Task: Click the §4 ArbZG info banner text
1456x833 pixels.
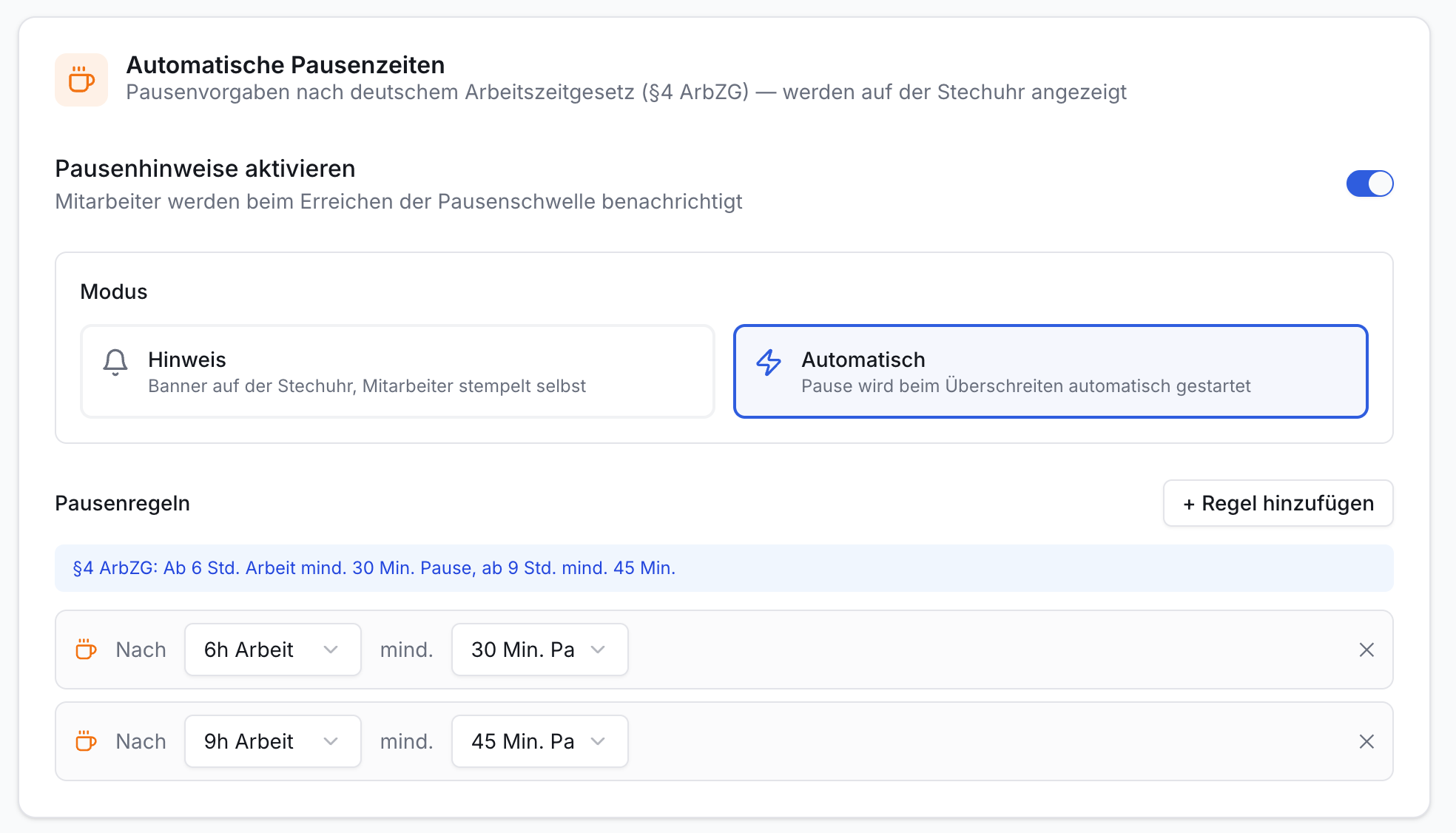Action: (x=374, y=568)
